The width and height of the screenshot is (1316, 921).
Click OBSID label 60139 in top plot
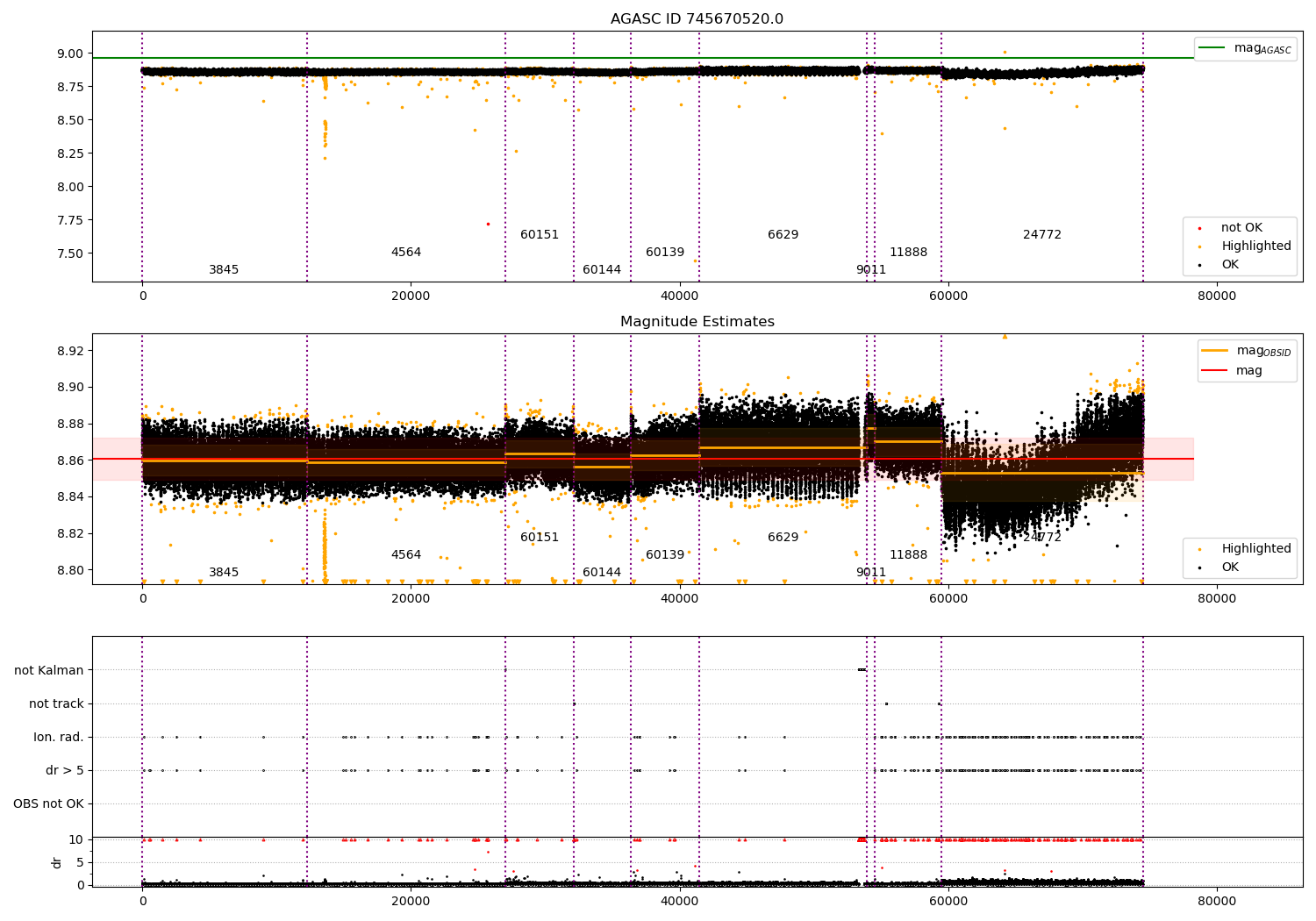click(x=665, y=253)
